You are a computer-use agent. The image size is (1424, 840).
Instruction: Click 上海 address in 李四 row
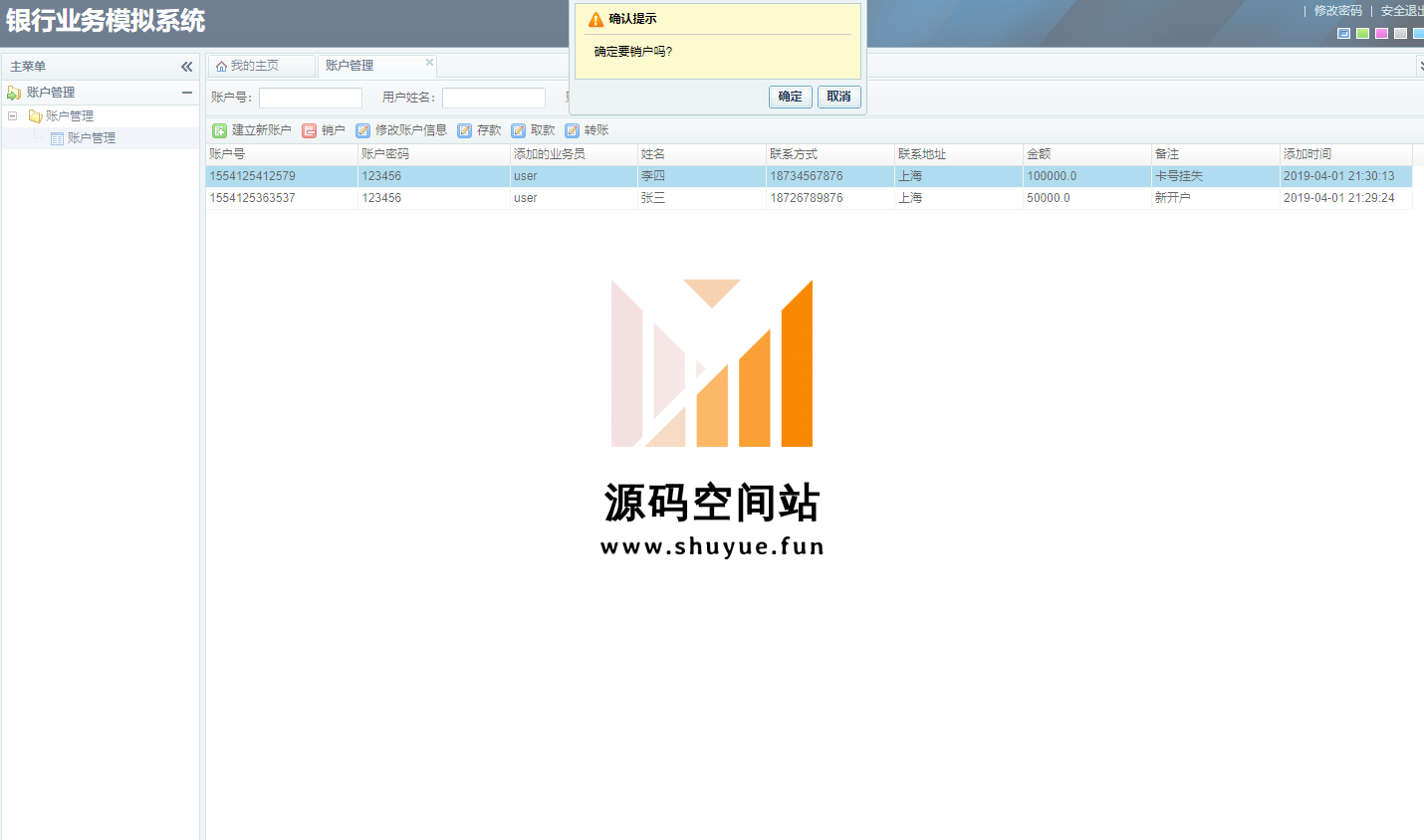[959, 176]
